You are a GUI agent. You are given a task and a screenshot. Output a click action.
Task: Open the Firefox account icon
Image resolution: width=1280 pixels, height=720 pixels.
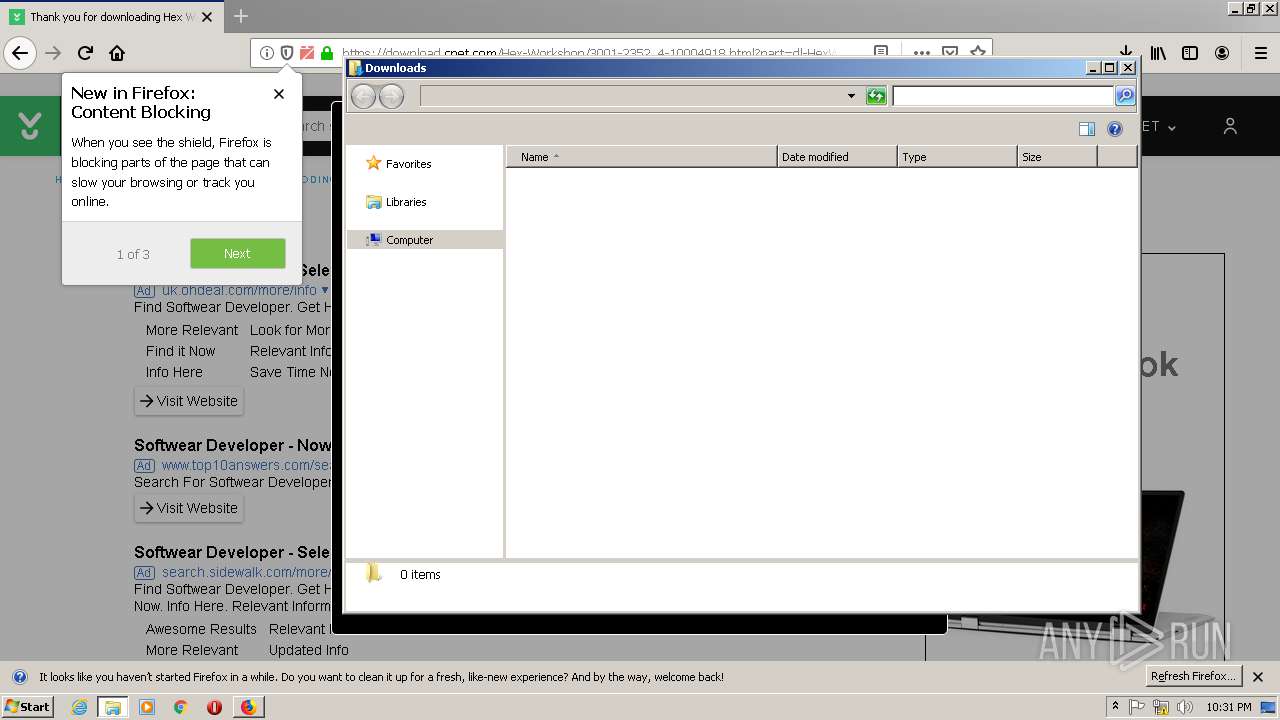1222,53
